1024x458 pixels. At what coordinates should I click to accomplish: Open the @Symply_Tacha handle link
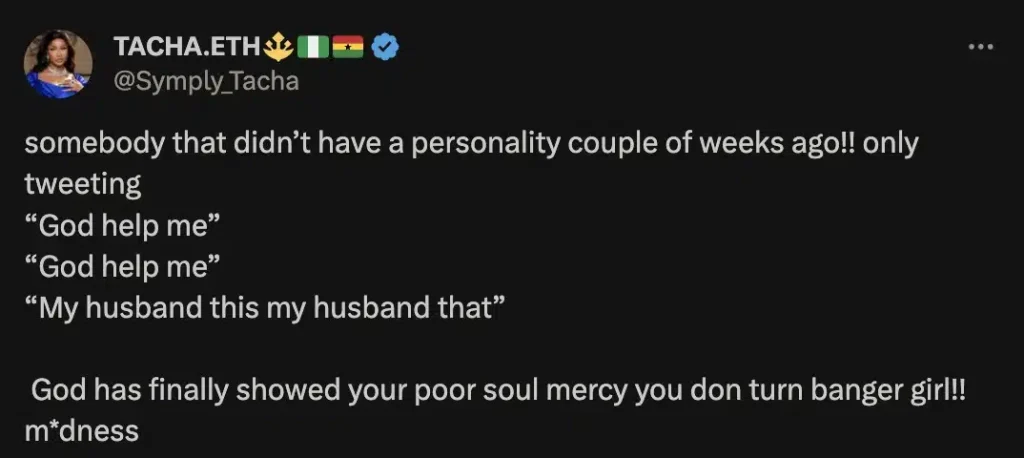207,81
